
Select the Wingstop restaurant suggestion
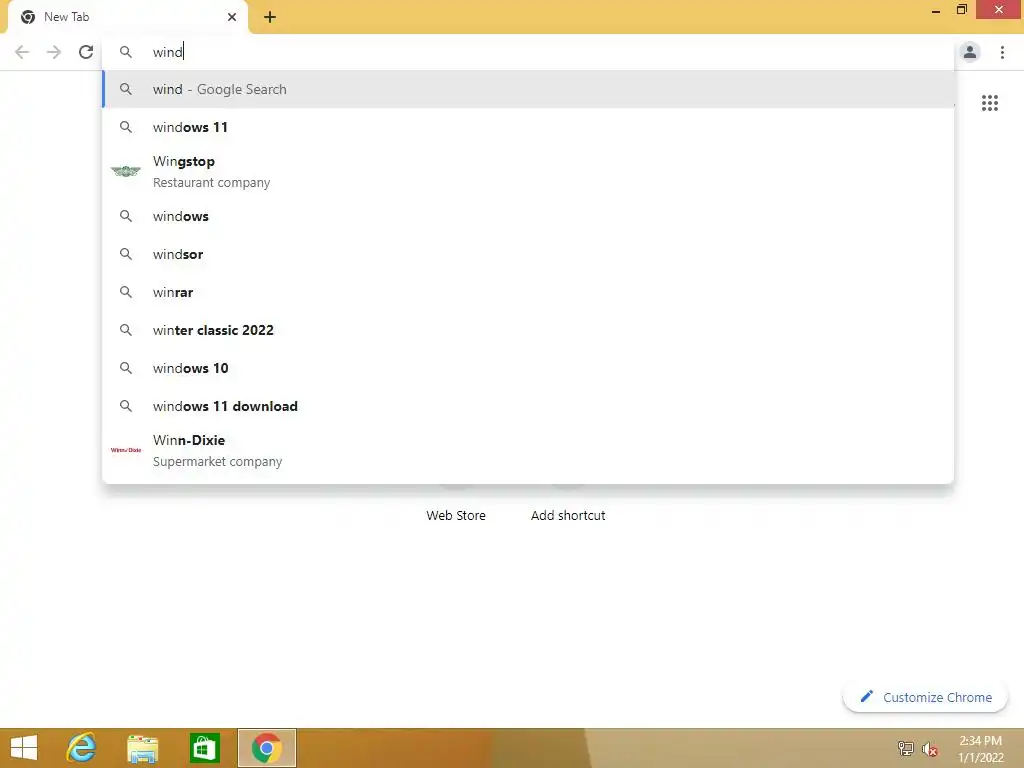(x=528, y=172)
